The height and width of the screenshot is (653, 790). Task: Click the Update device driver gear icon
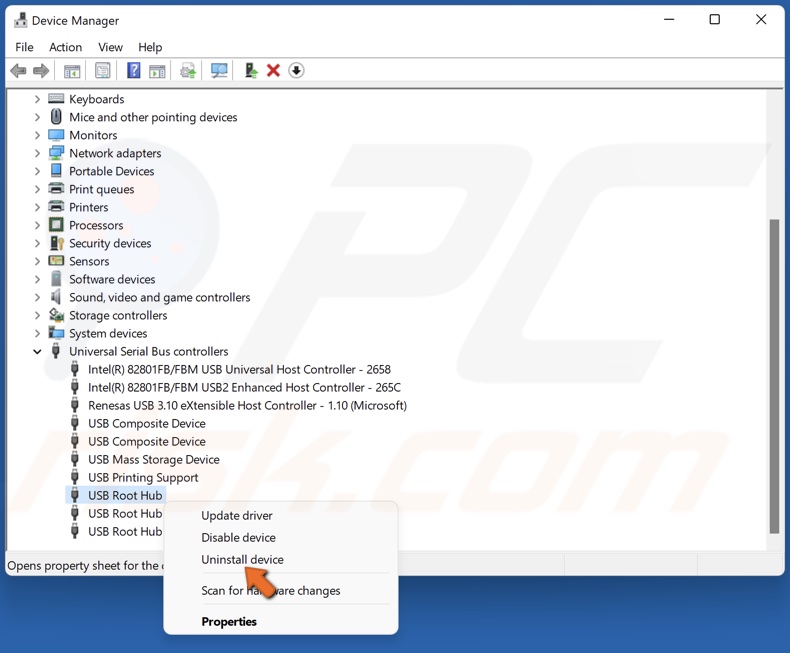click(x=188, y=71)
